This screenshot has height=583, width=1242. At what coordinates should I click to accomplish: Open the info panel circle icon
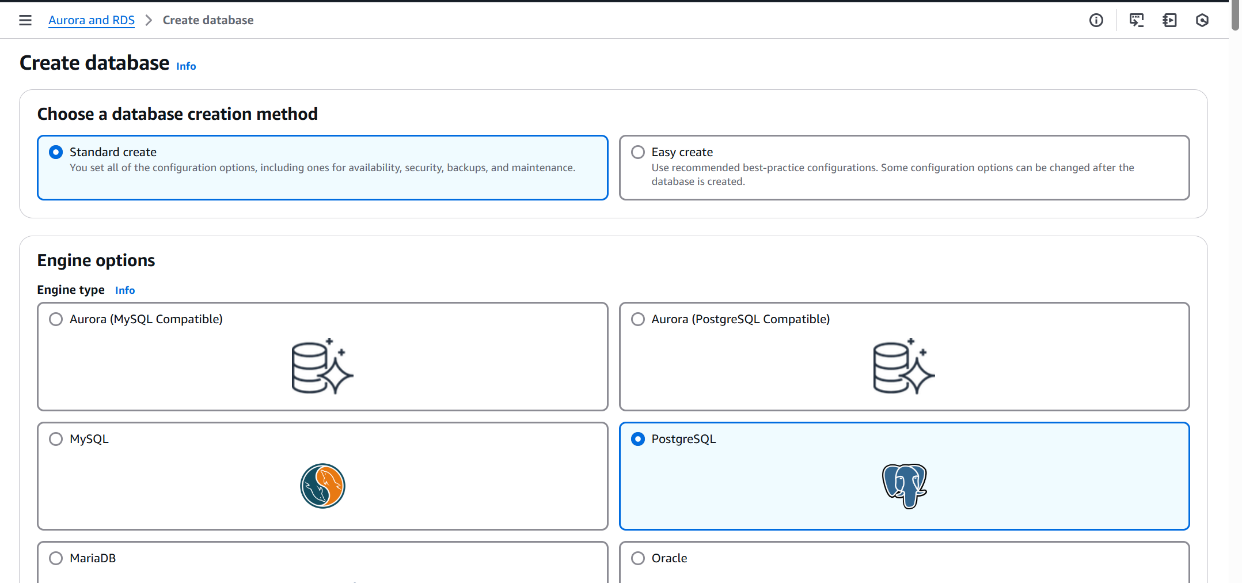tap(1096, 20)
